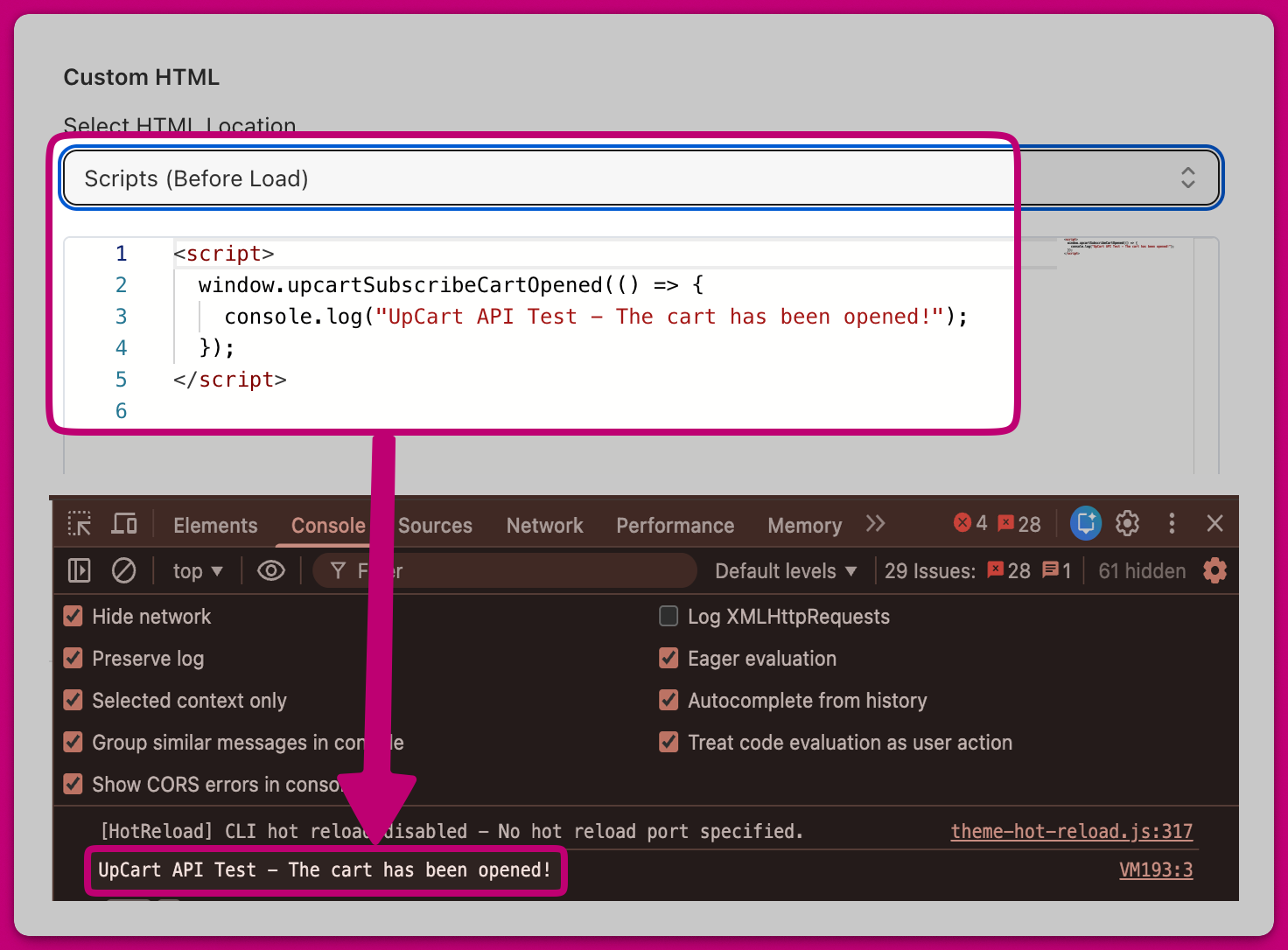The height and width of the screenshot is (950, 1288).
Task: Uncheck Hide network
Action: pyautogui.click(x=73, y=616)
